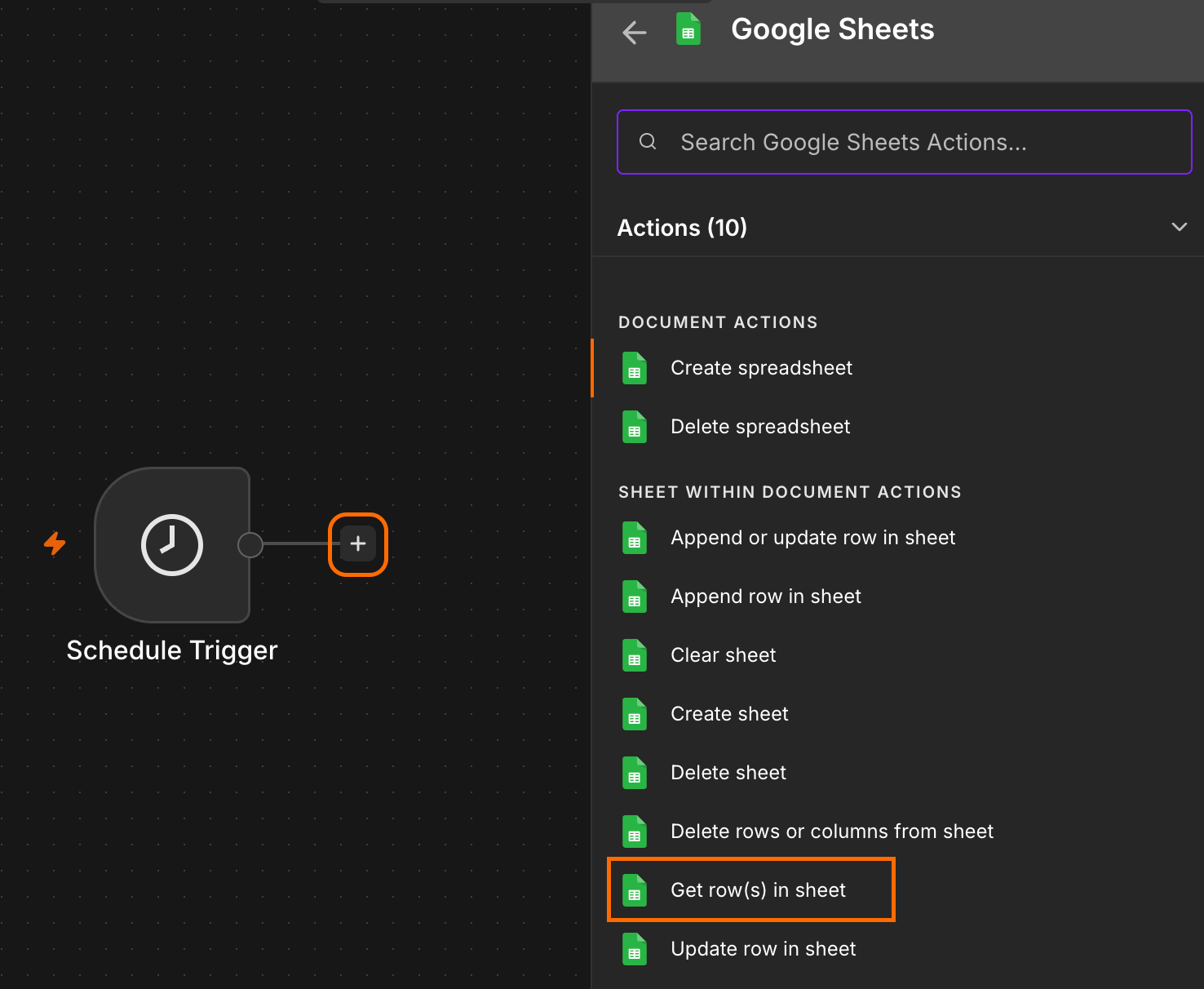This screenshot has width=1204, height=989.
Task: Click the icon beside Create spreadsheet
Action: coord(635,368)
